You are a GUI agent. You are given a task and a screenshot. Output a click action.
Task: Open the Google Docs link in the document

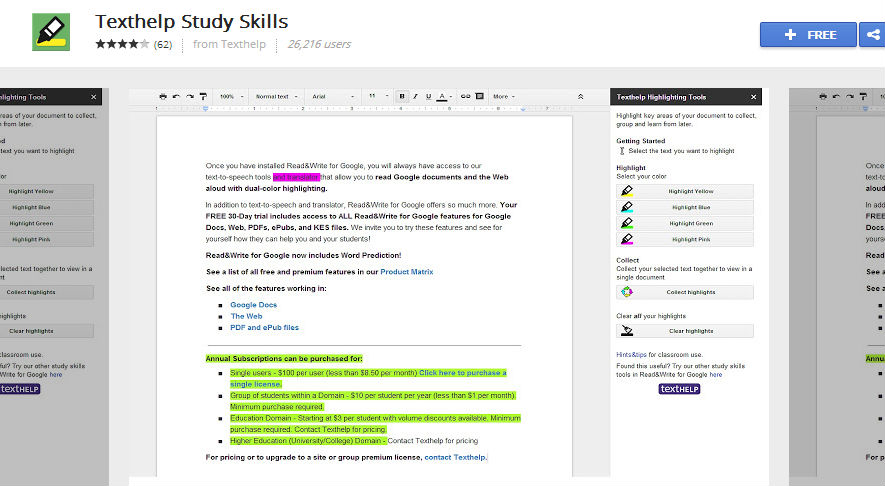[253, 305]
